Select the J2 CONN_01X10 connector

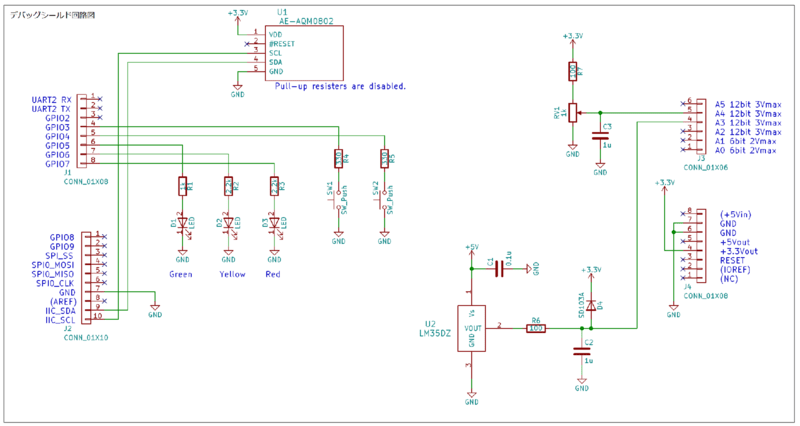coord(88,278)
